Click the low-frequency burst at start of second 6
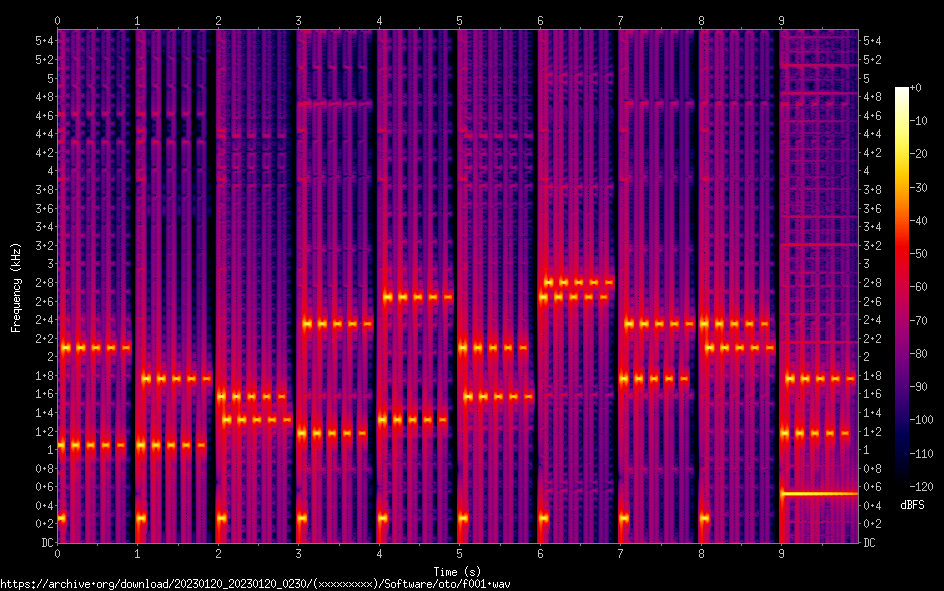The height and width of the screenshot is (591, 944). click(x=543, y=518)
